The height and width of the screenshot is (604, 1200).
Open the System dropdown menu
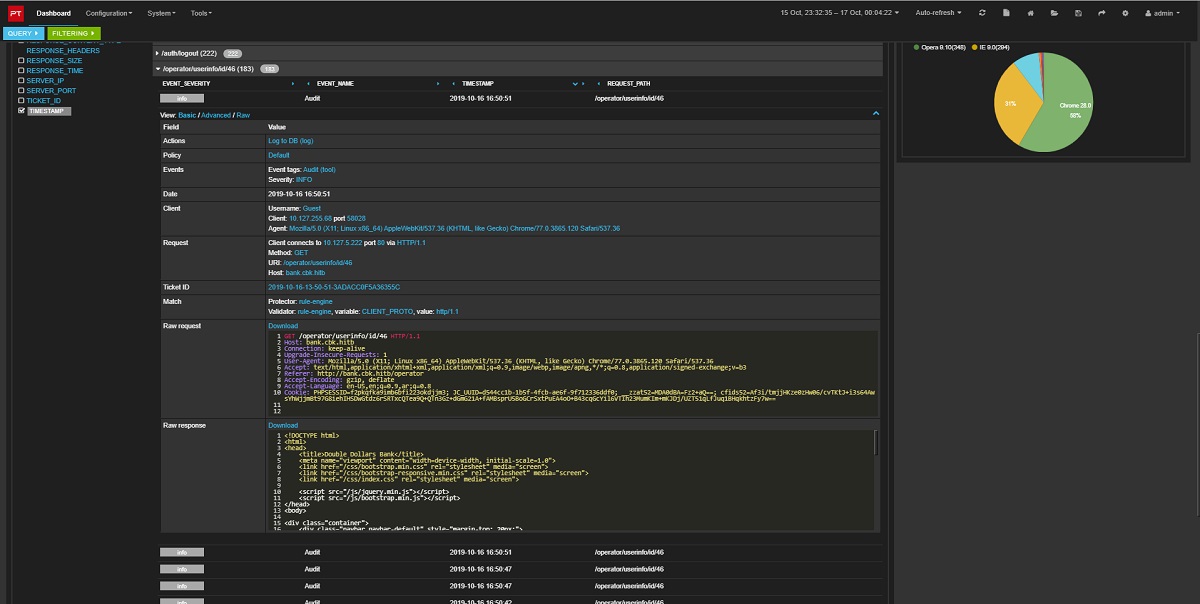[161, 13]
